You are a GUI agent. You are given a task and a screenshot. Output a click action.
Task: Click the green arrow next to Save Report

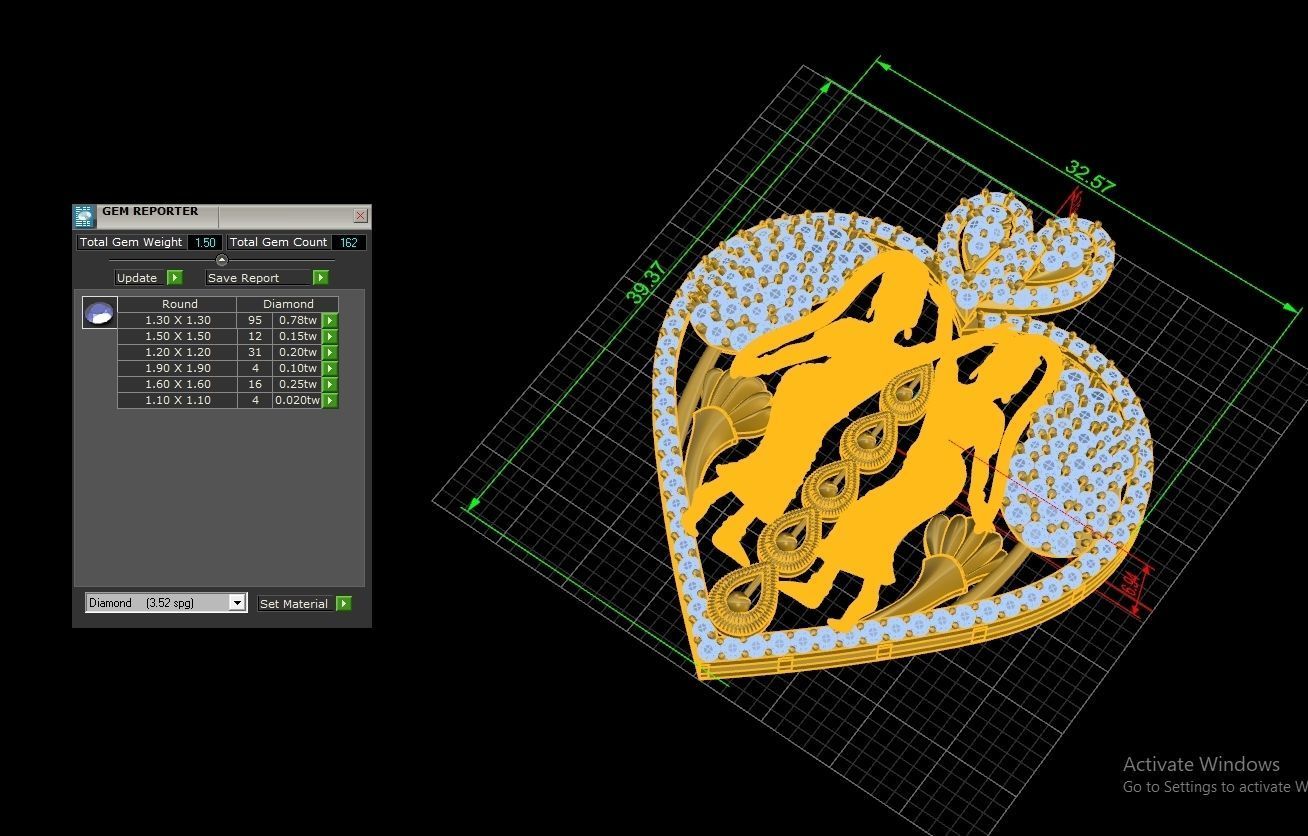321,278
